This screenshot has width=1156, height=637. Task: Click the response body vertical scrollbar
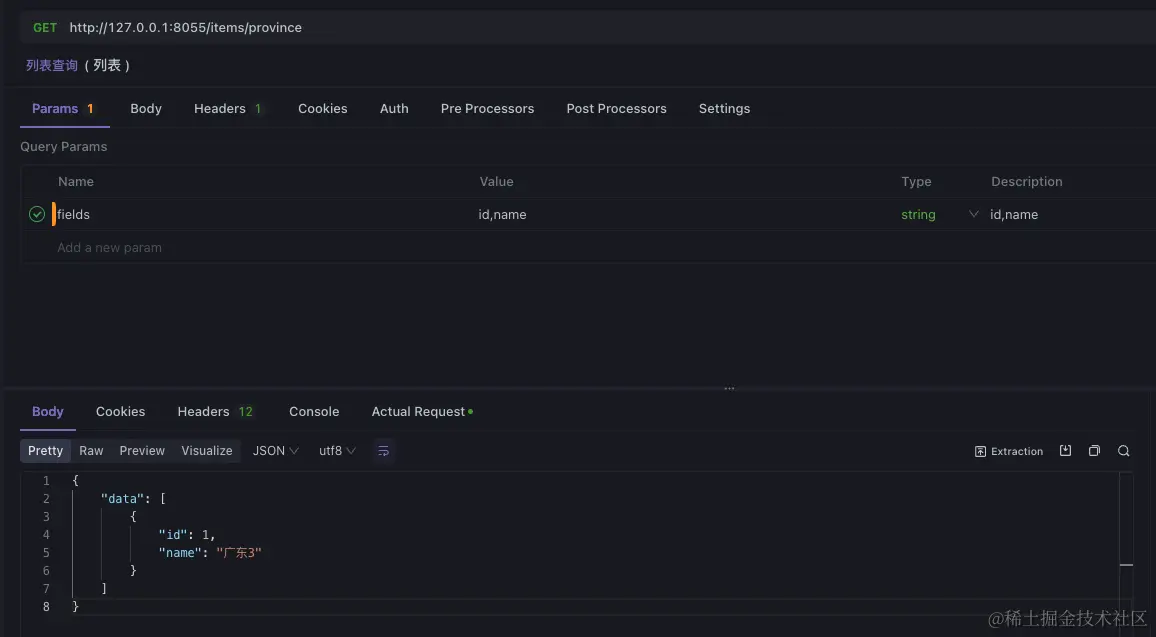pos(1126,565)
